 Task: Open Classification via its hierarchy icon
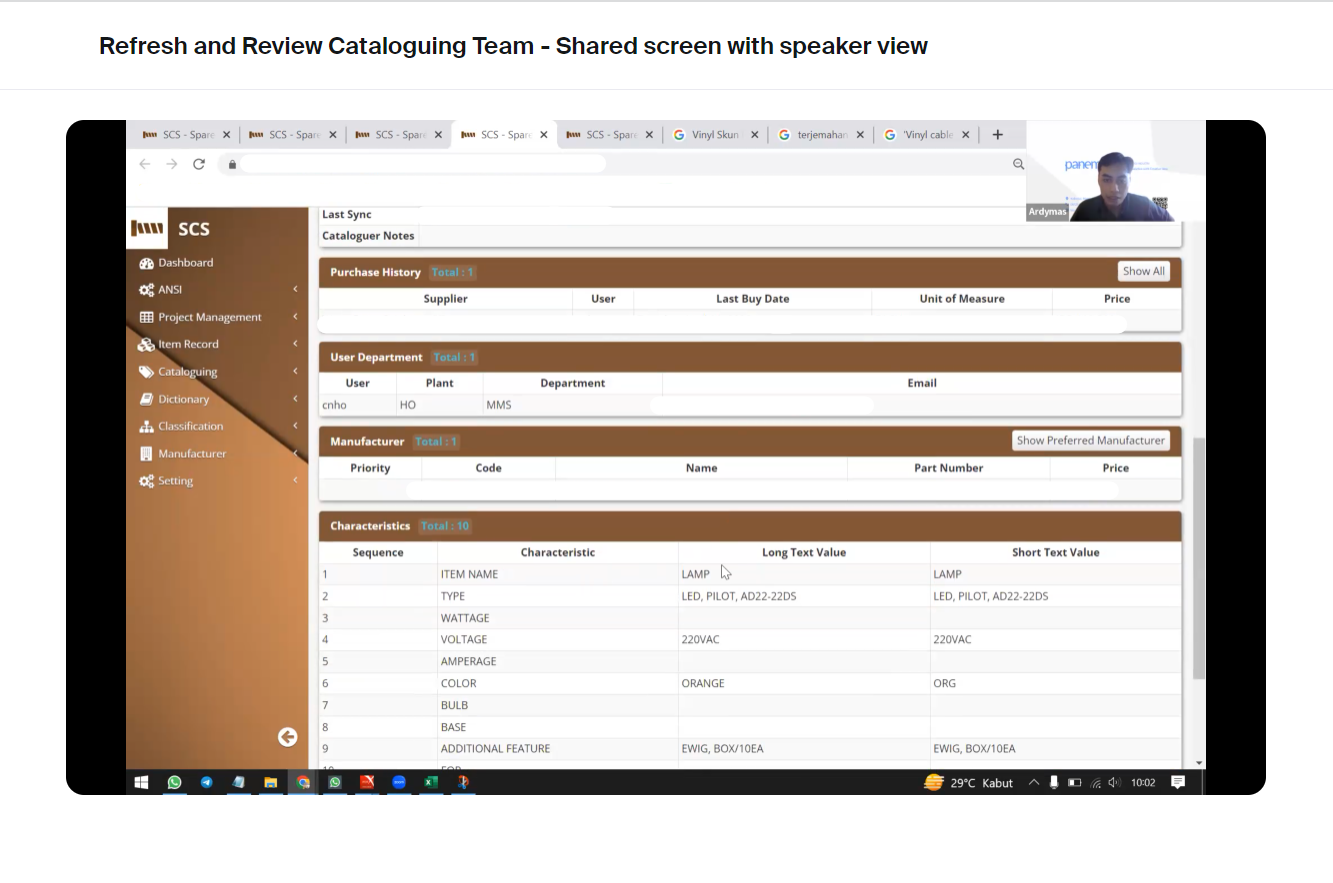[147, 426]
